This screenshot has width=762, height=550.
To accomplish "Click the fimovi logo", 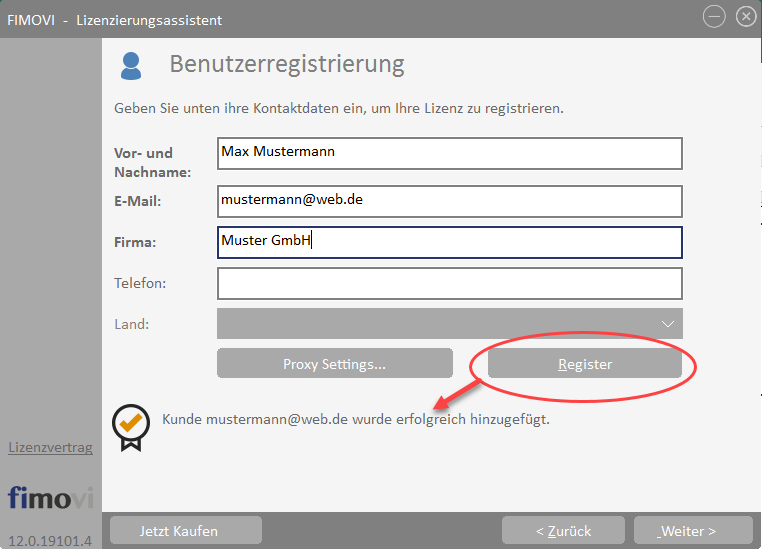I will [51, 497].
